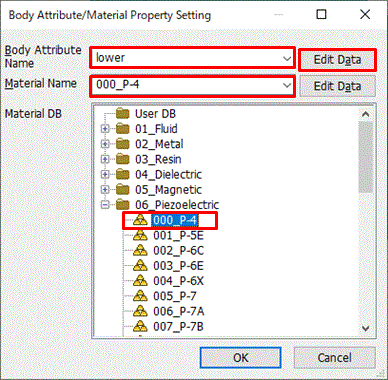Select the 003_P-6E tree item

click(x=168, y=266)
